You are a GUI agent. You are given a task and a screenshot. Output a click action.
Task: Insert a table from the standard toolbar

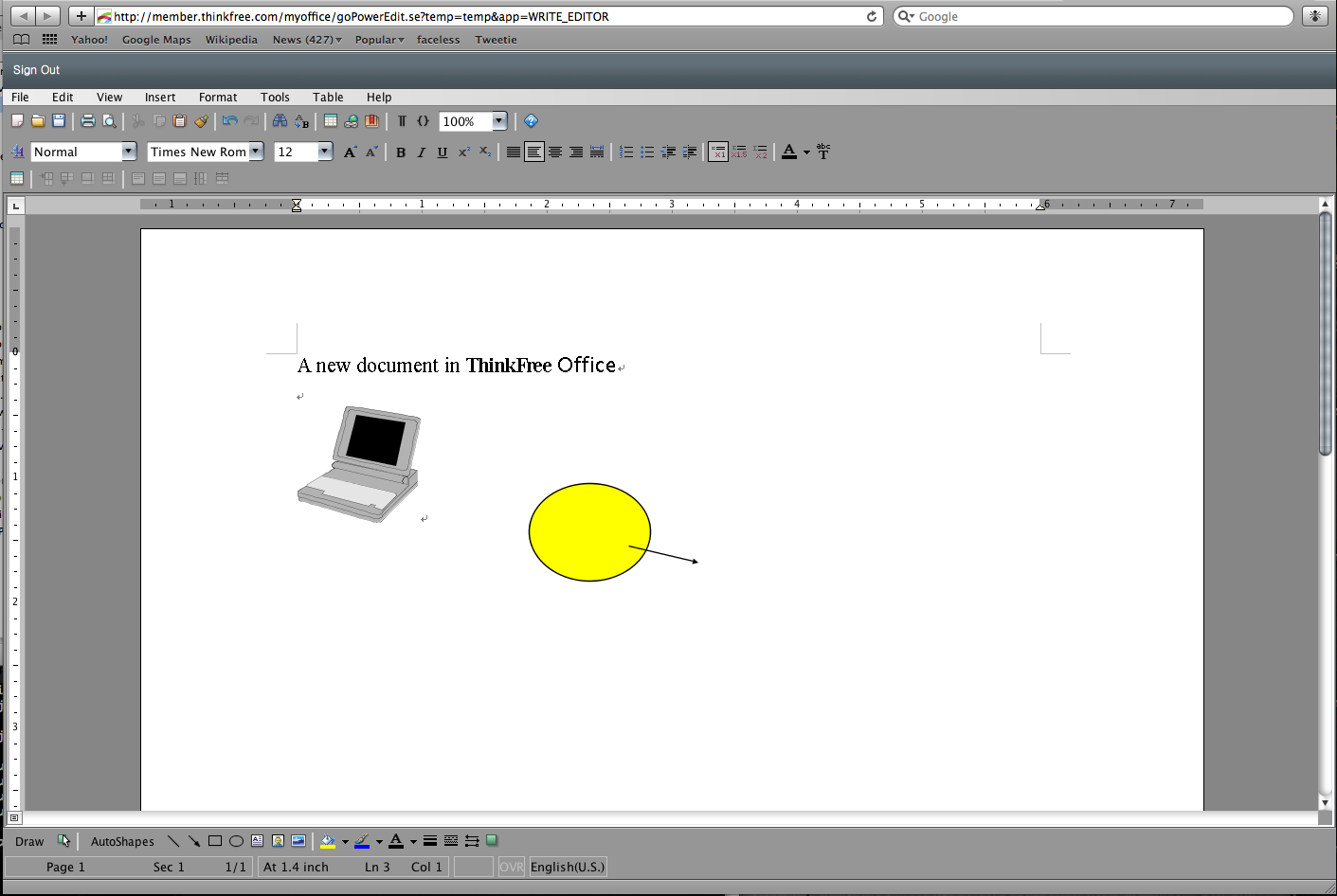point(331,121)
